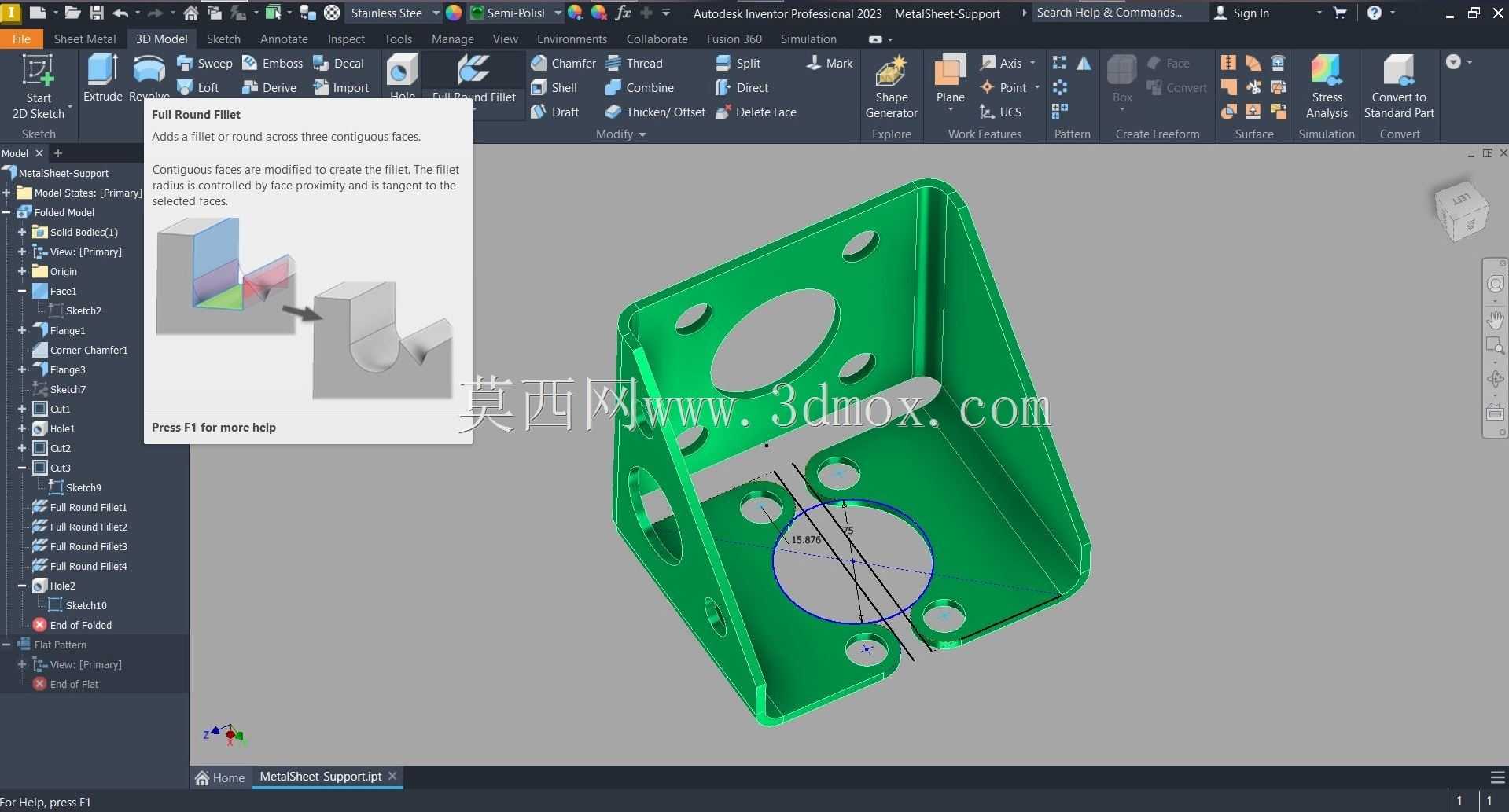Select the Shell tool

click(x=554, y=88)
